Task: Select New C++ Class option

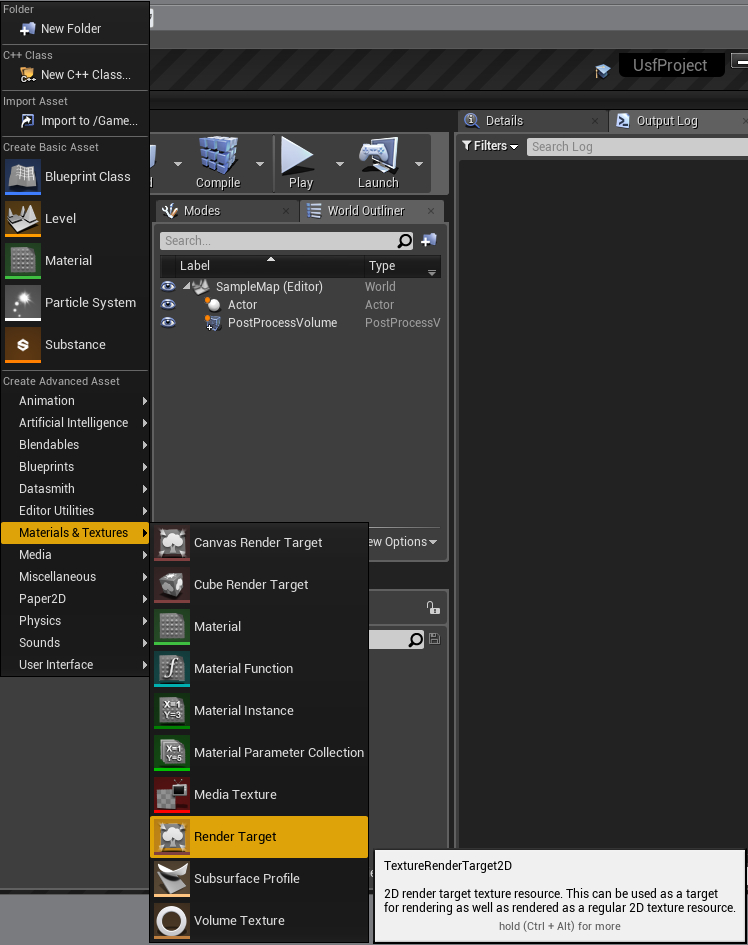Action: click(x=75, y=75)
